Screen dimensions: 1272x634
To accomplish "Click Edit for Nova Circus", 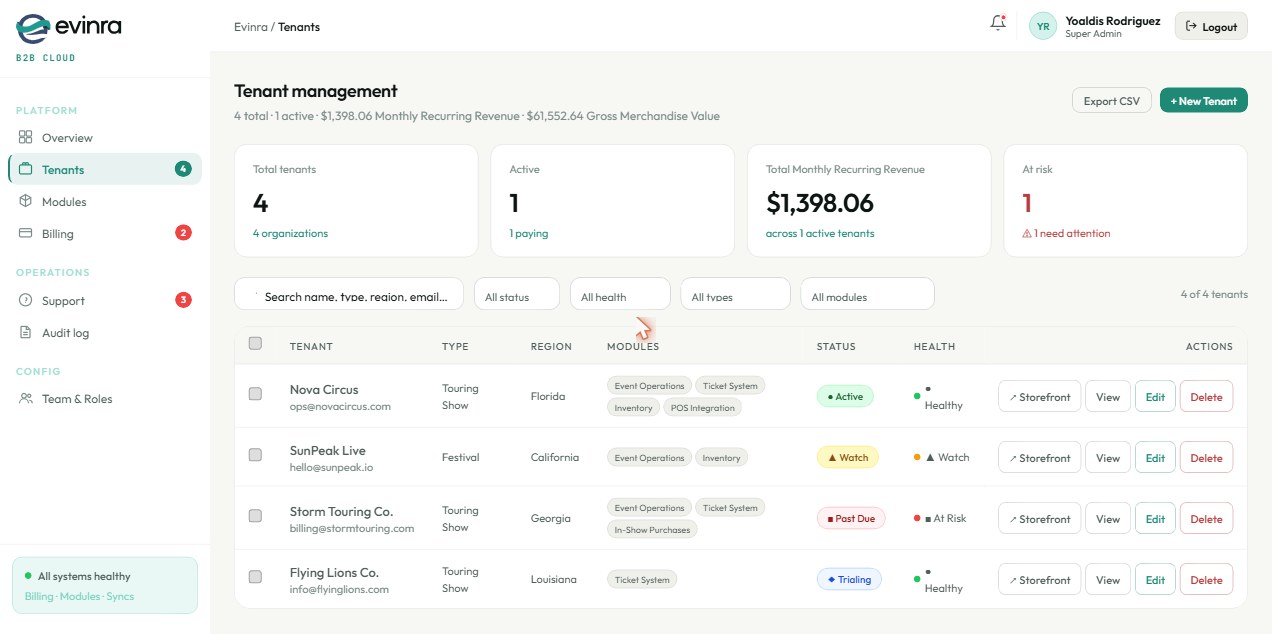I will pyautogui.click(x=1155, y=397).
